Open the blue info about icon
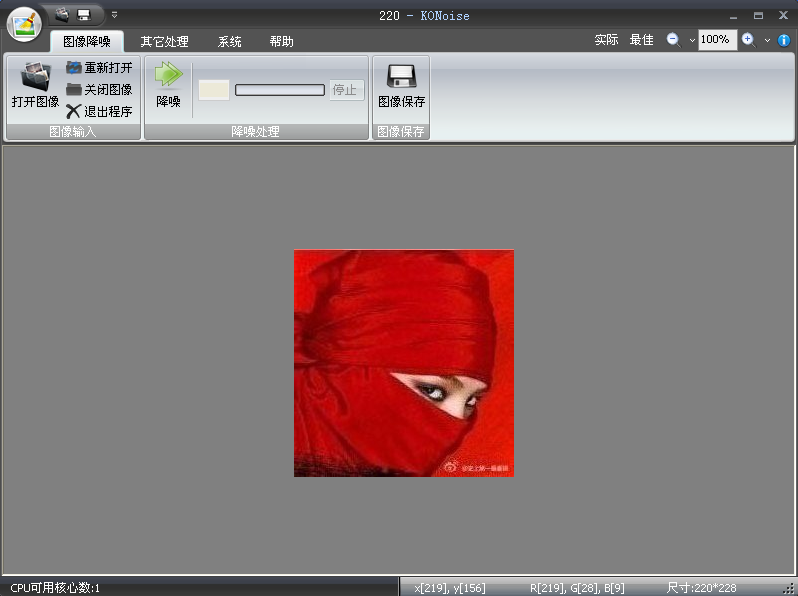Screen dimensions: 798x596 tap(784, 40)
